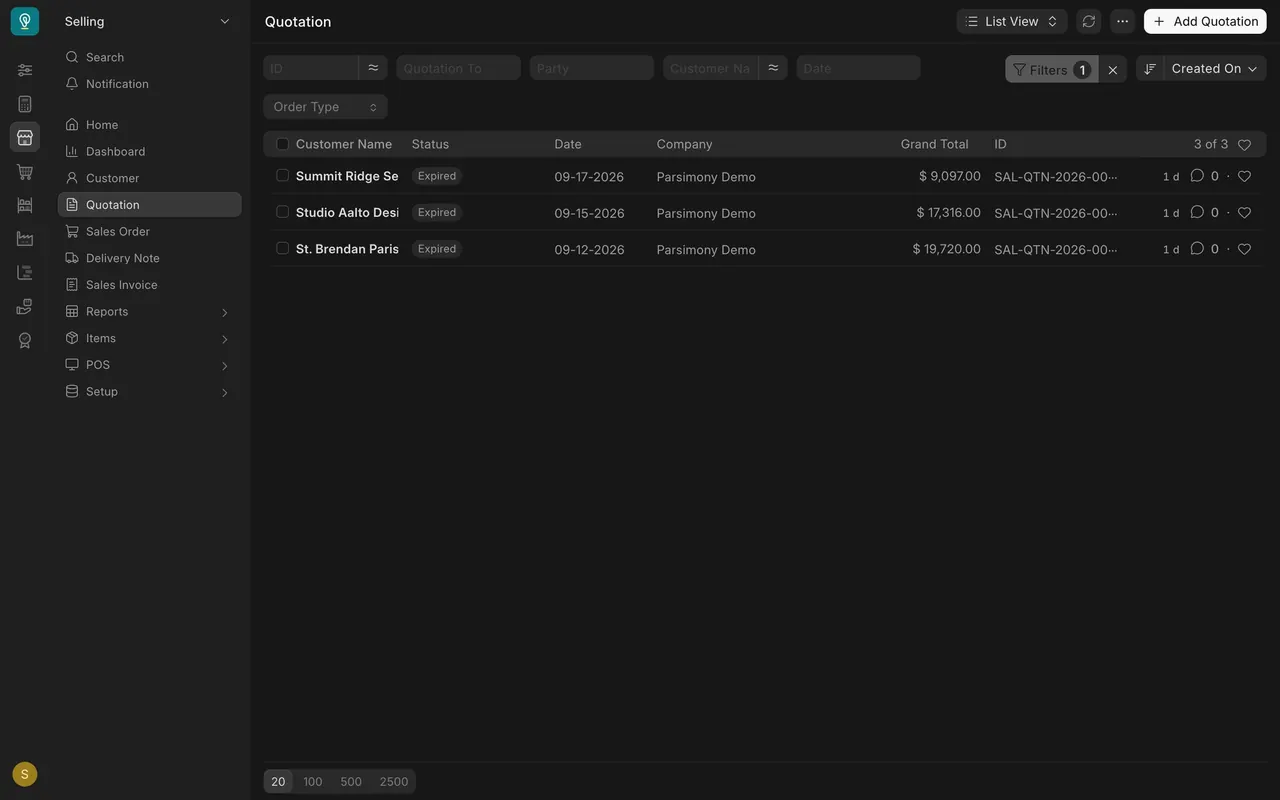This screenshot has width=1280, height=800.
Task: Open Sales Order in the sidebar
Action: pyautogui.click(x=149, y=231)
